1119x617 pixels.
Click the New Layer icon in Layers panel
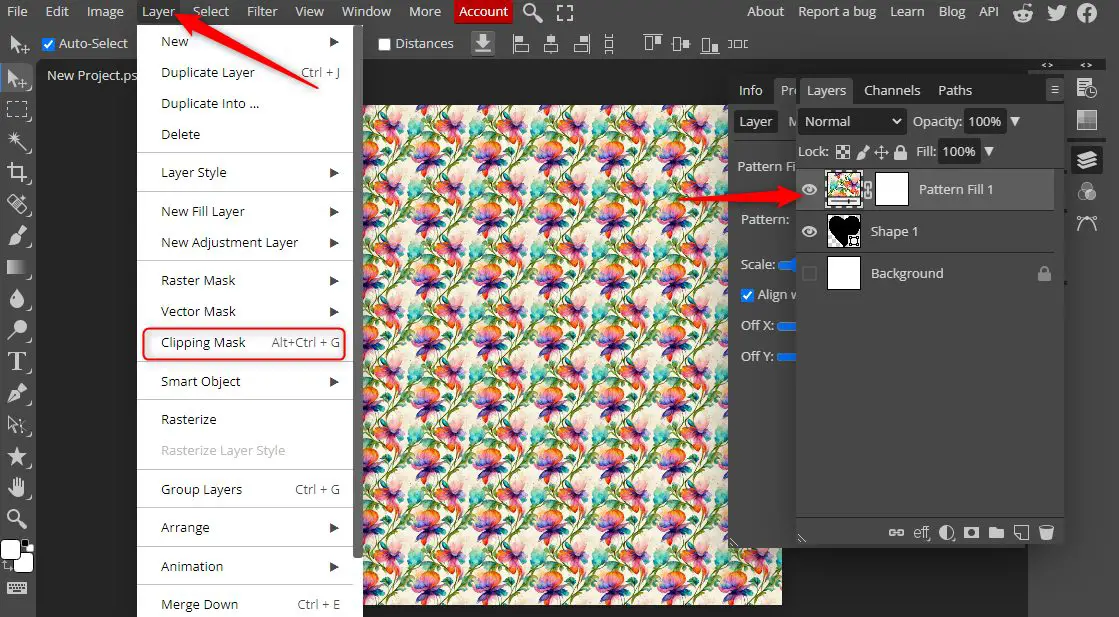pos(1021,532)
